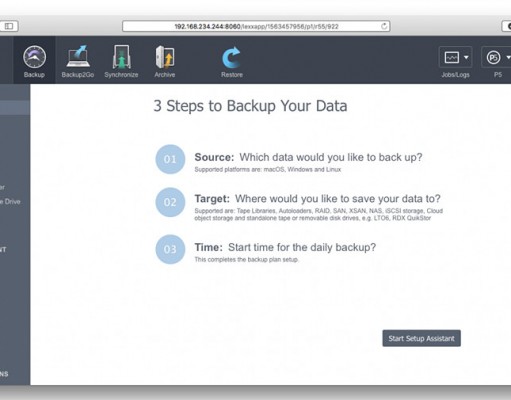The height and width of the screenshot is (400, 511).
Task: Select the 02 Target step circle
Action: tap(170, 202)
